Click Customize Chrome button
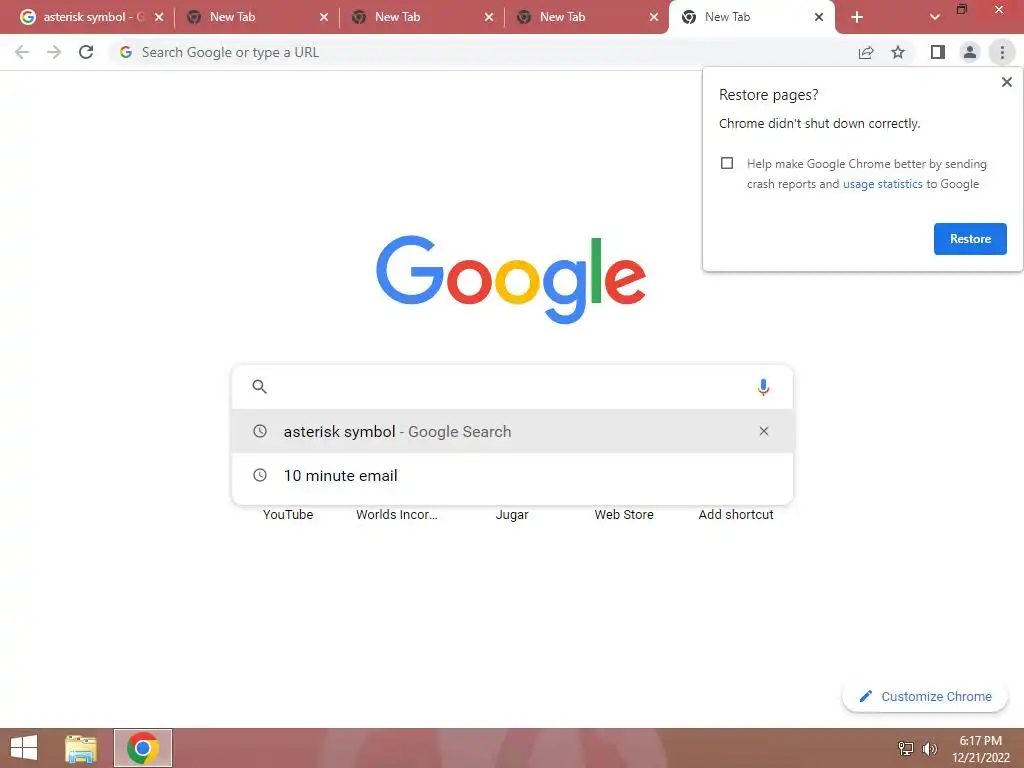 [925, 696]
